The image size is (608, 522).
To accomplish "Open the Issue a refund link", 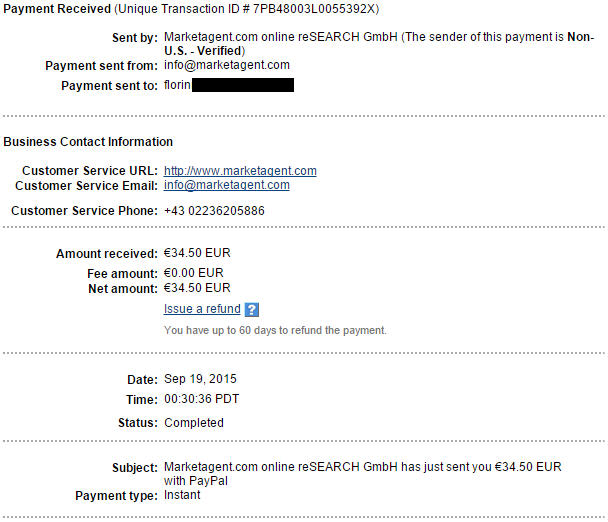I will click(202, 309).
